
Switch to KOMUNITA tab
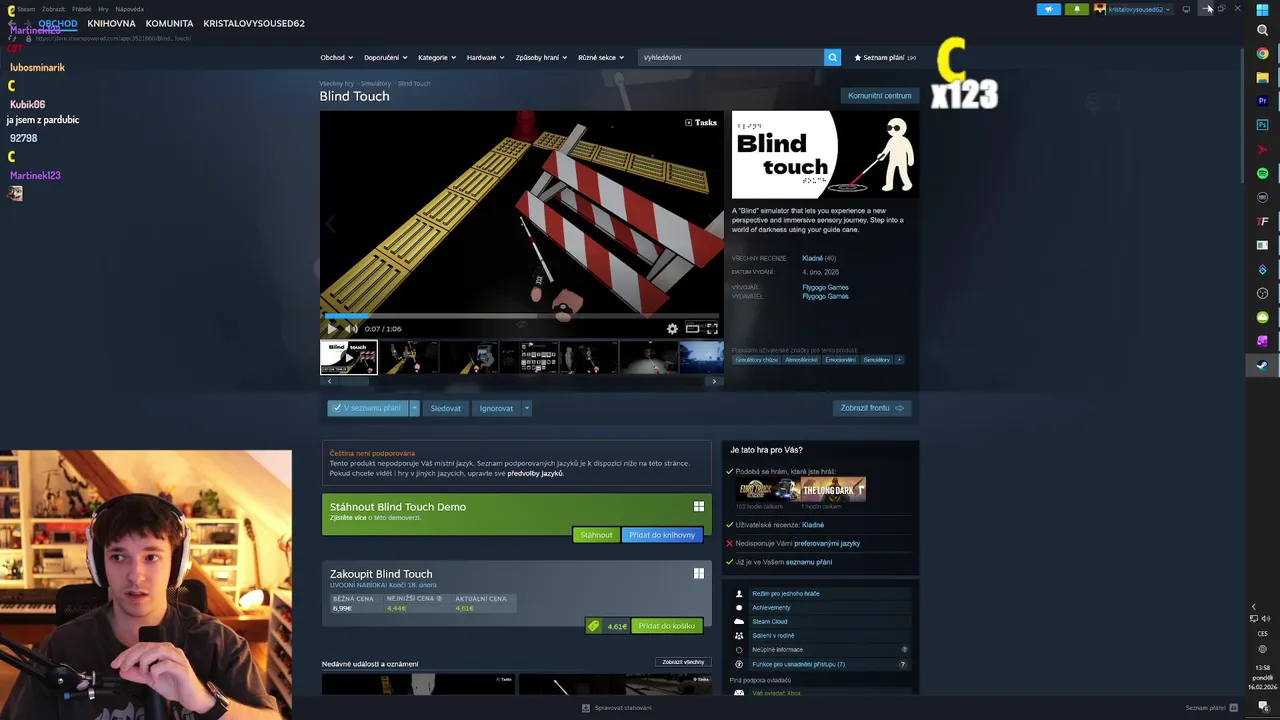coord(169,23)
